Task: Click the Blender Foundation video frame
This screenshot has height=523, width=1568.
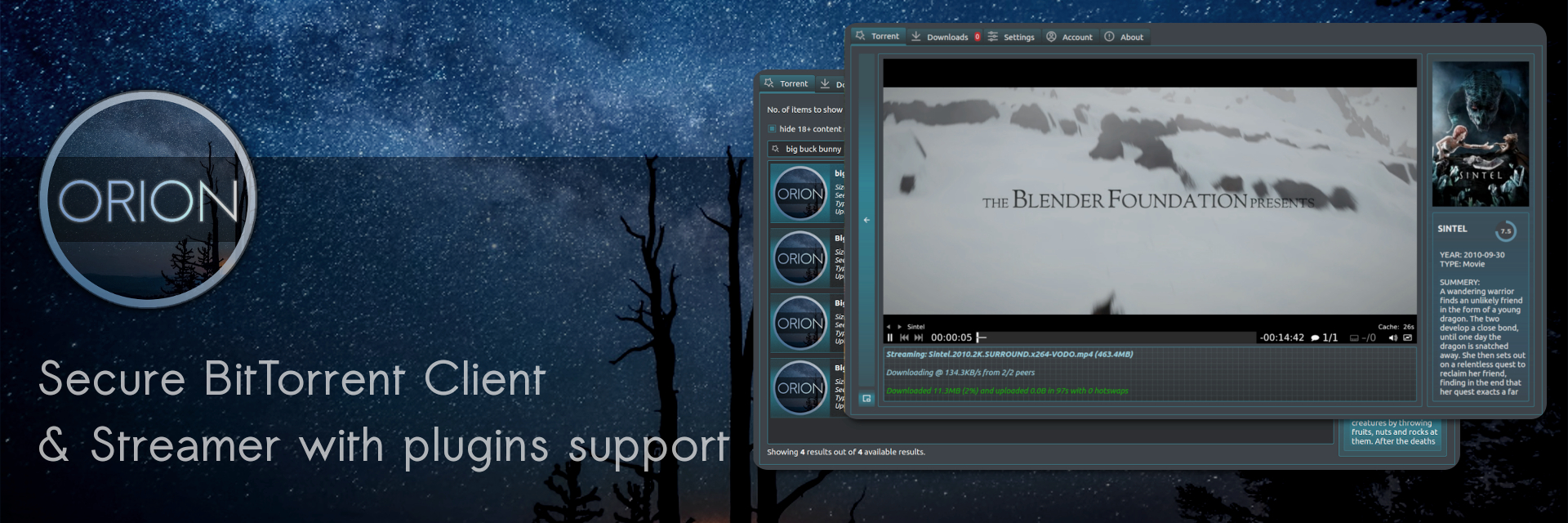Action: [x=1150, y=201]
